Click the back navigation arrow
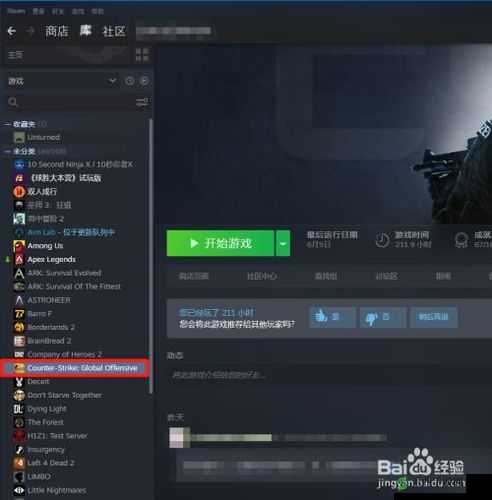The image size is (492, 500). coord(12,31)
